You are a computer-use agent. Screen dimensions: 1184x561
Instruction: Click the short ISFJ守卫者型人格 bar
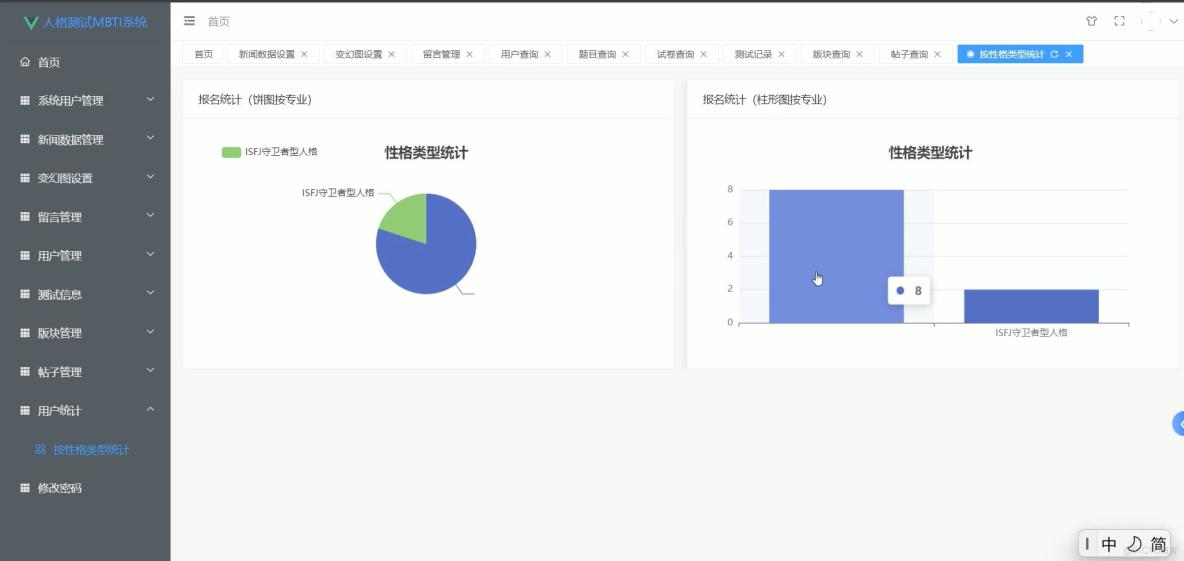click(x=1031, y=306)
